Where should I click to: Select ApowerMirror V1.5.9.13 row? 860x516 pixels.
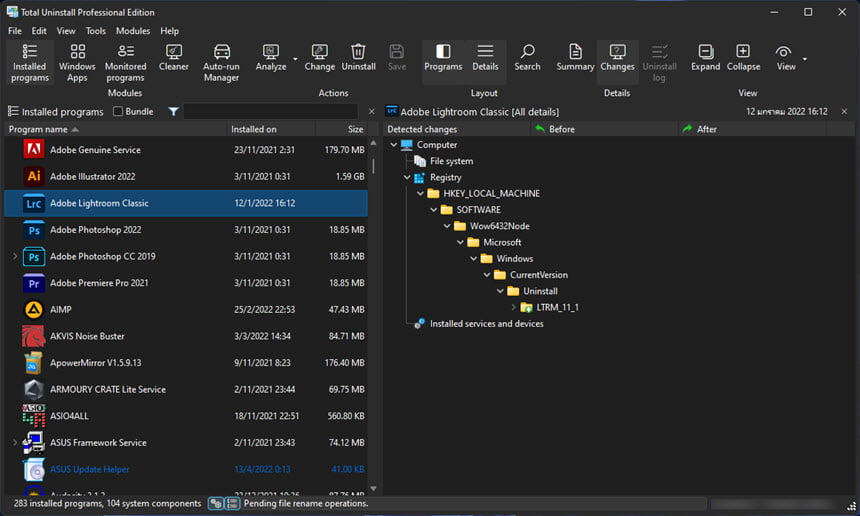(x=186, y=363)
